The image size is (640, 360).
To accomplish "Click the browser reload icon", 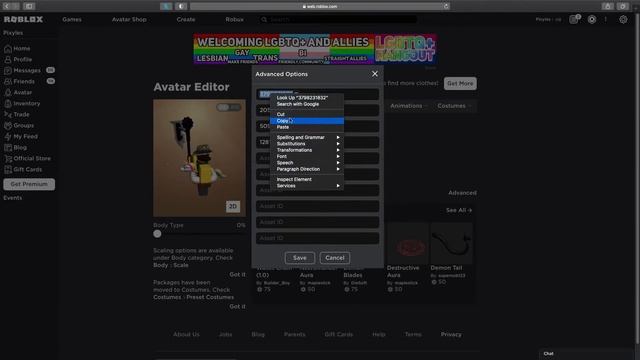I will point(446,6).
